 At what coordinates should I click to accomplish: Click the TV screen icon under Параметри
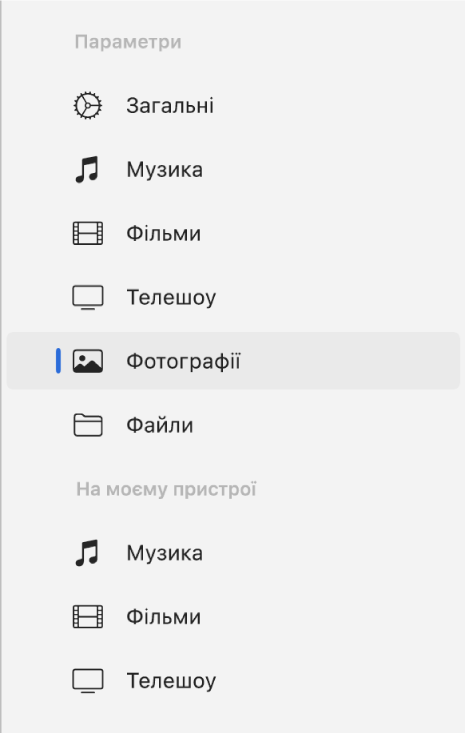tap(88, 298)
